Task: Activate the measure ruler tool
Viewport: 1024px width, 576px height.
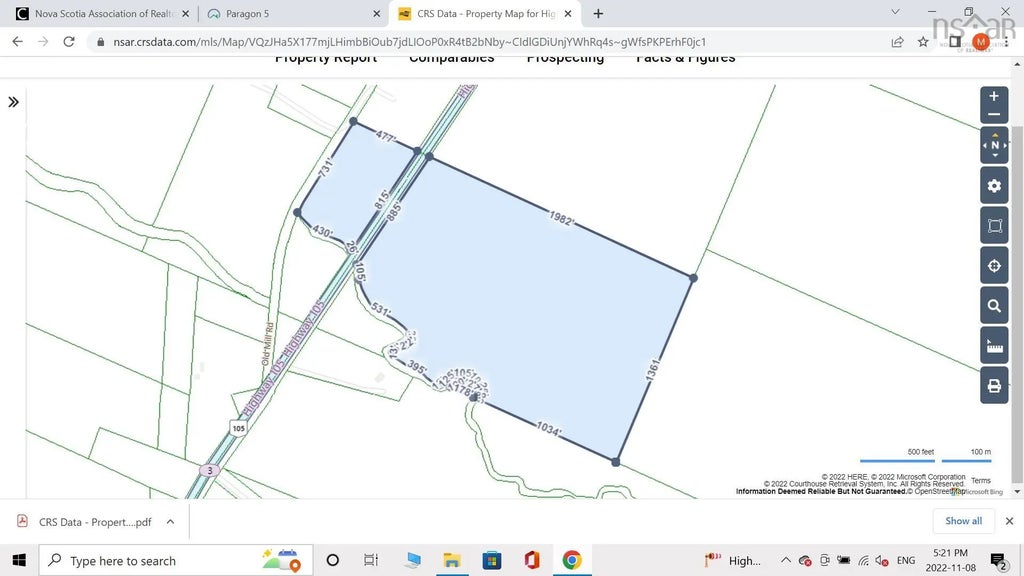Action: [994, 346]
